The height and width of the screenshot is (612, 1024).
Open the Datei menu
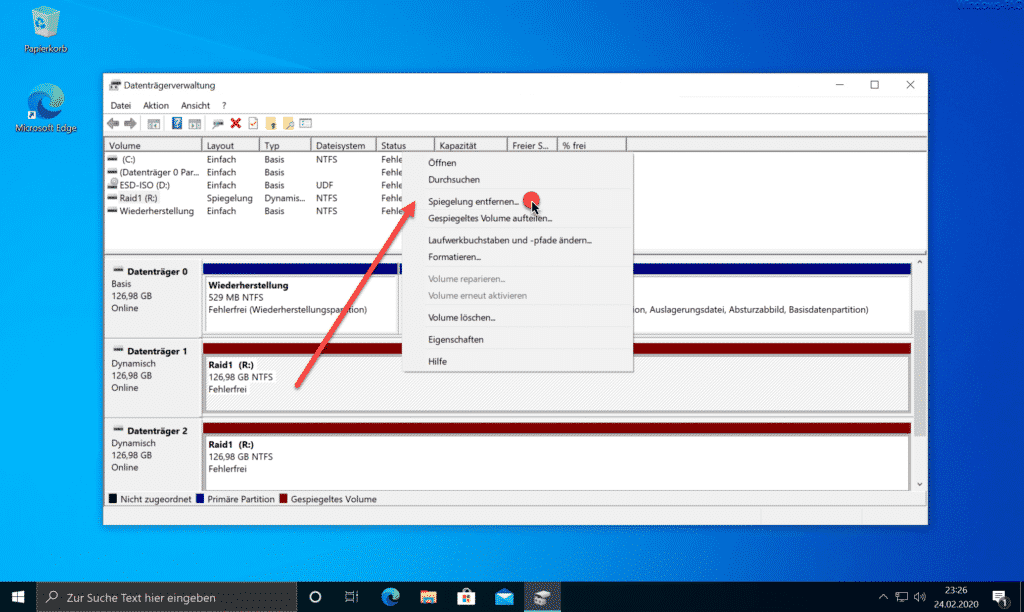tap(120, 105)
